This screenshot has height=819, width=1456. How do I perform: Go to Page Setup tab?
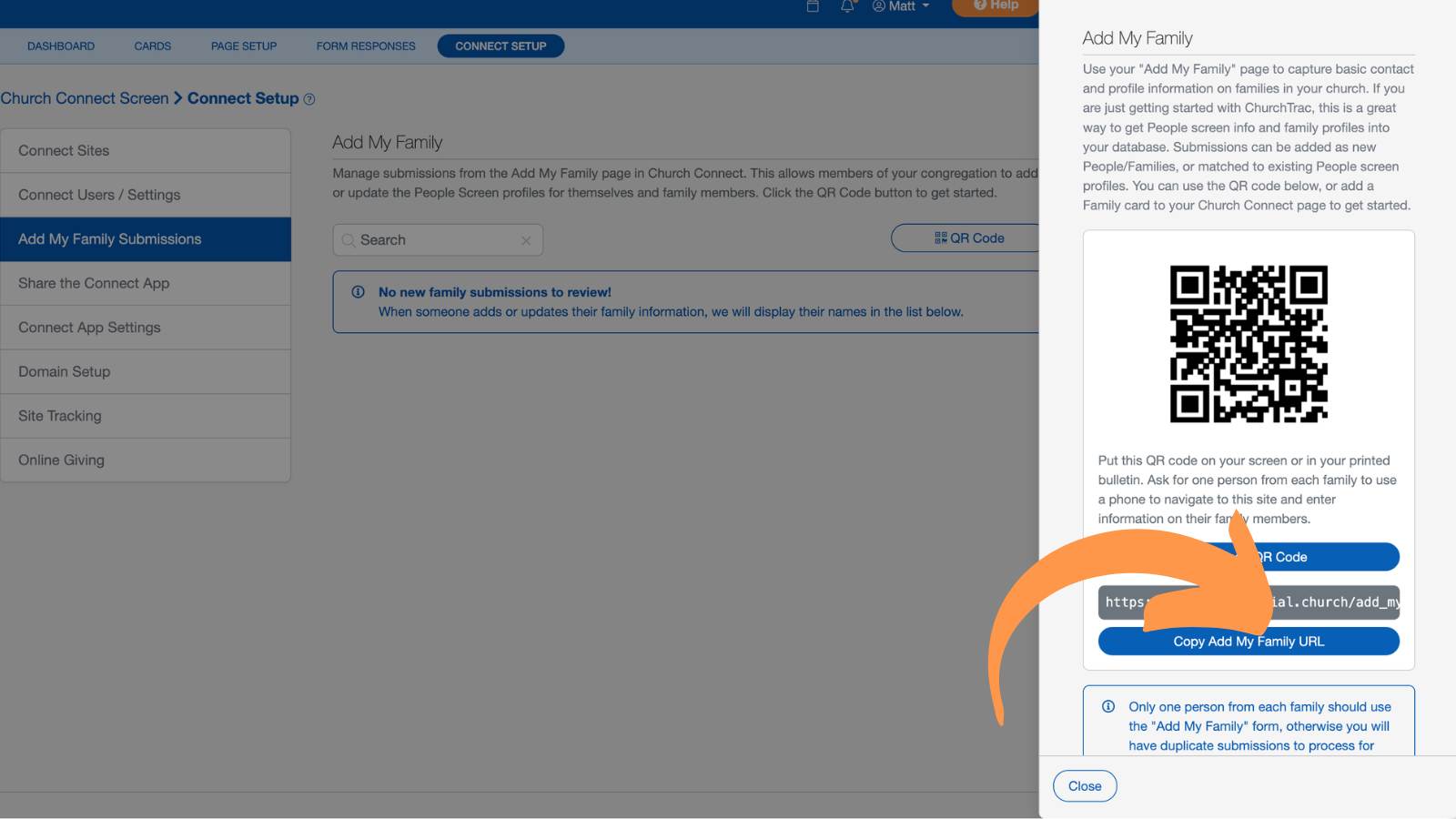[244, 46]
